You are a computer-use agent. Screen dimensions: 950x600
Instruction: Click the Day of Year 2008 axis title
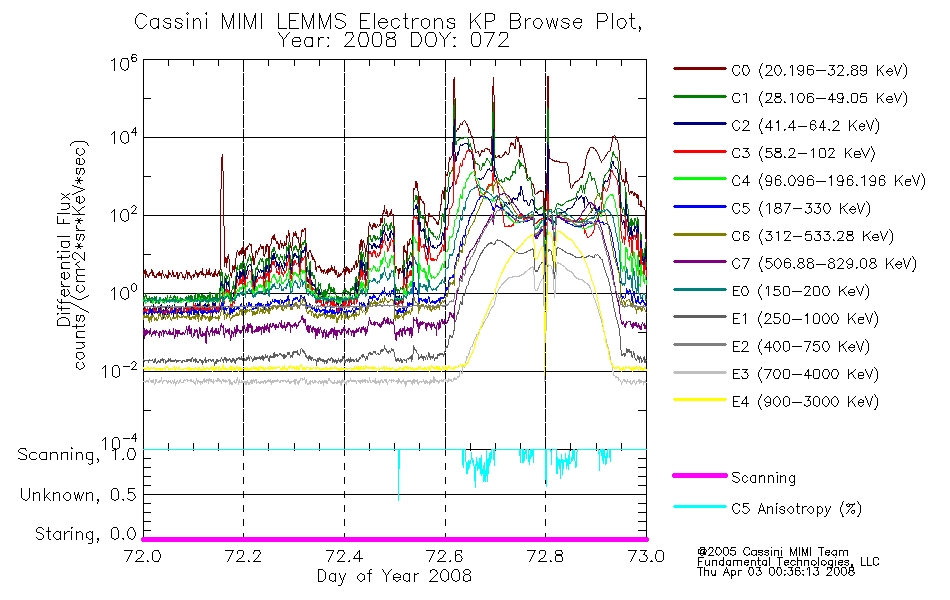(x=394, y=576)
